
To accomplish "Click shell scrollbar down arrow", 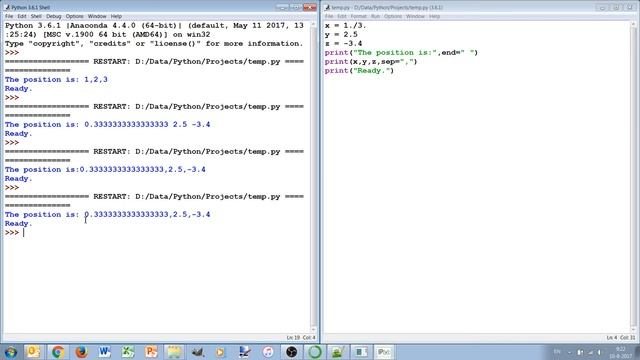I will 313,329.
